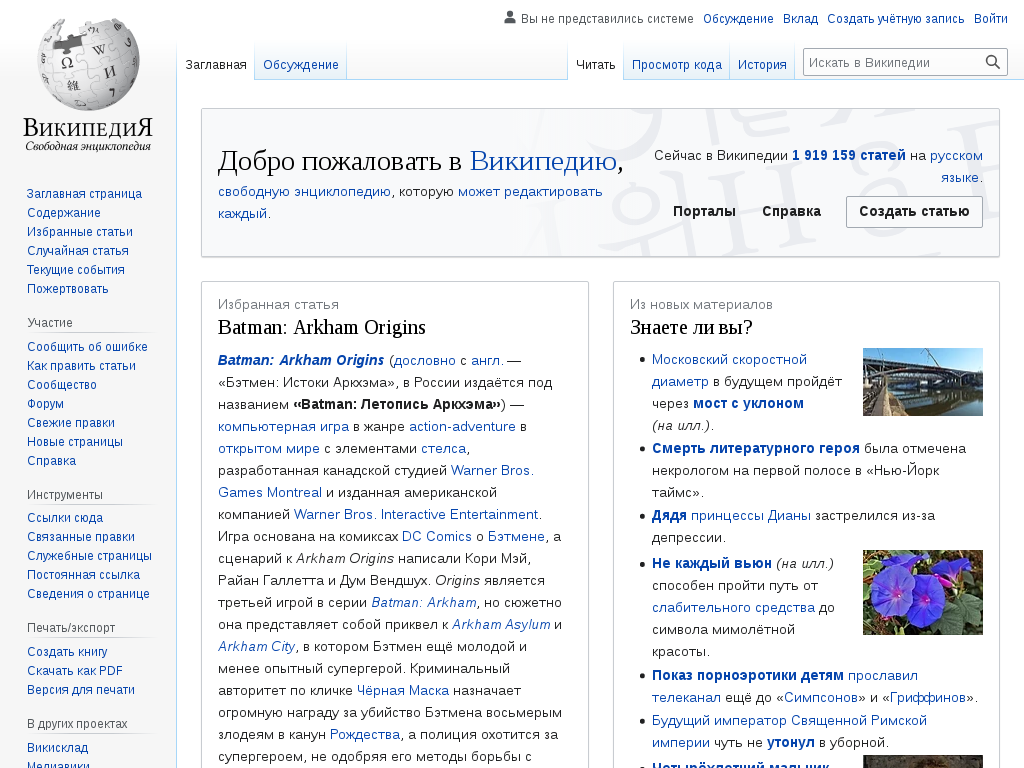
Task: Click the компьютерная игра link
Action: coord(283,426)
